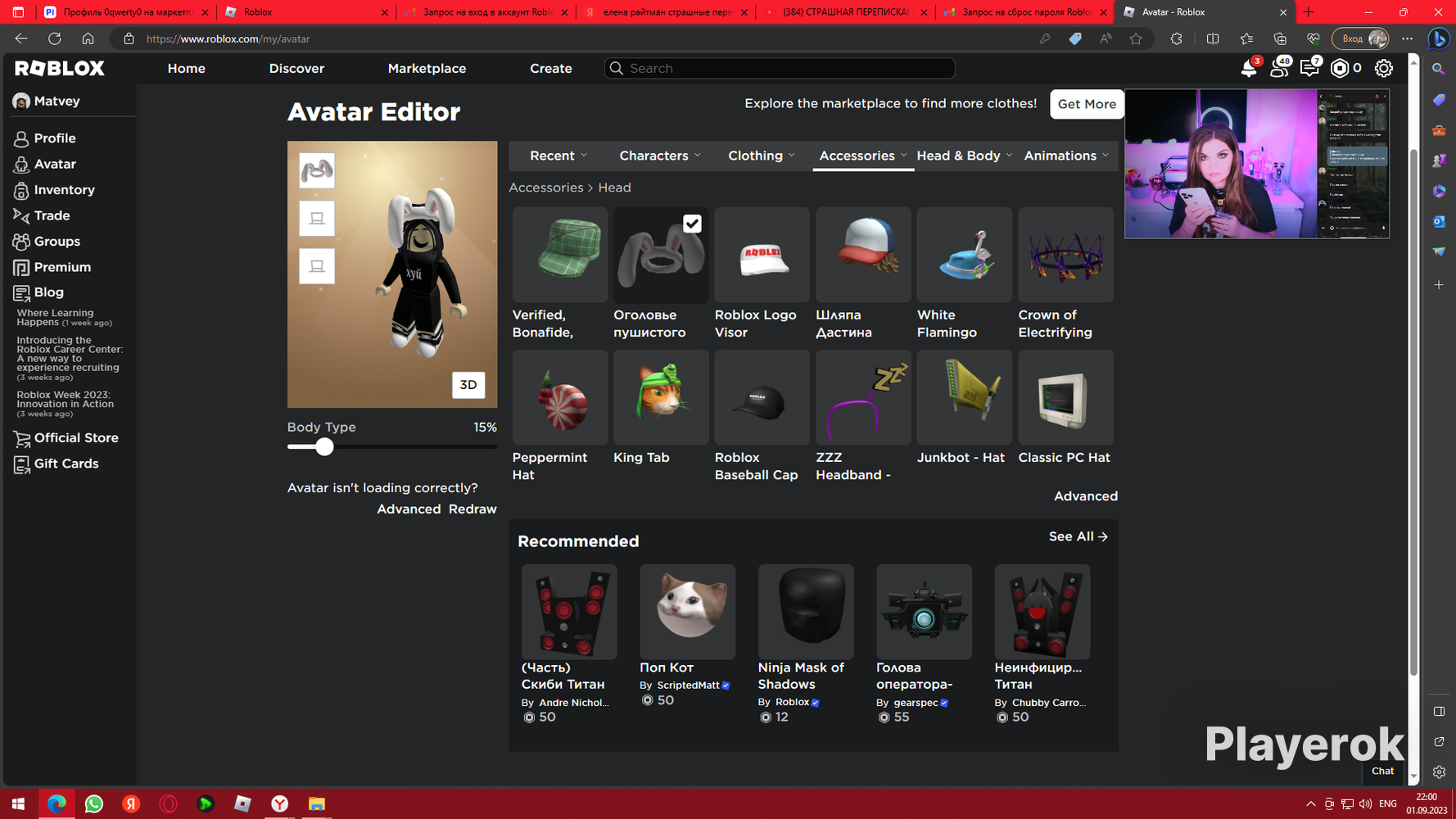Open Opera browser from taskbar
The width and height of the screenshot is (1456, 819).
tap(169, 804)
